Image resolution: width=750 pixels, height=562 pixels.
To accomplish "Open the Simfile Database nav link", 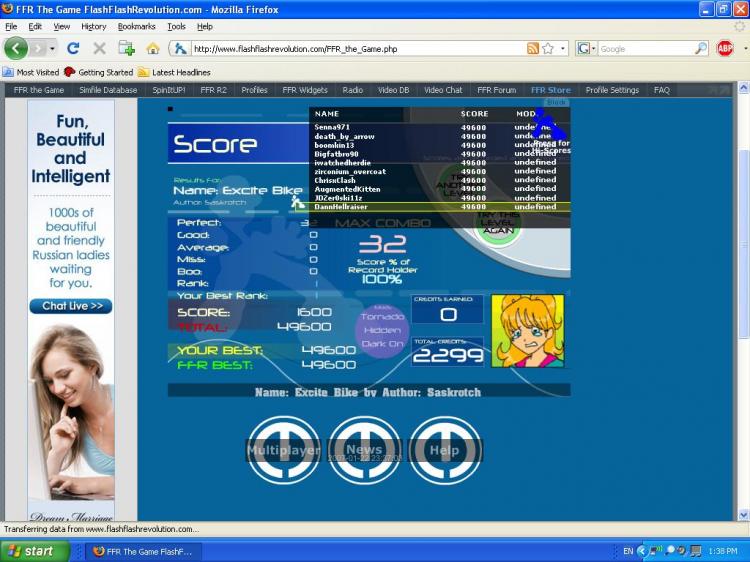I will tap(108, 90).
